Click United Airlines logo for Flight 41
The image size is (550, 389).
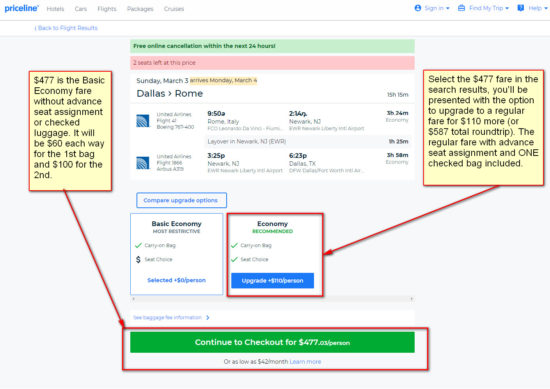click(x=143, y=121)
